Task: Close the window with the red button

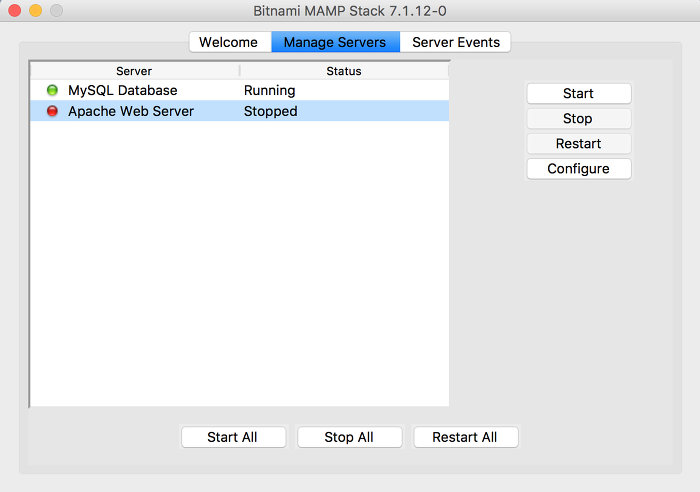Action: (x=15, y=10)
